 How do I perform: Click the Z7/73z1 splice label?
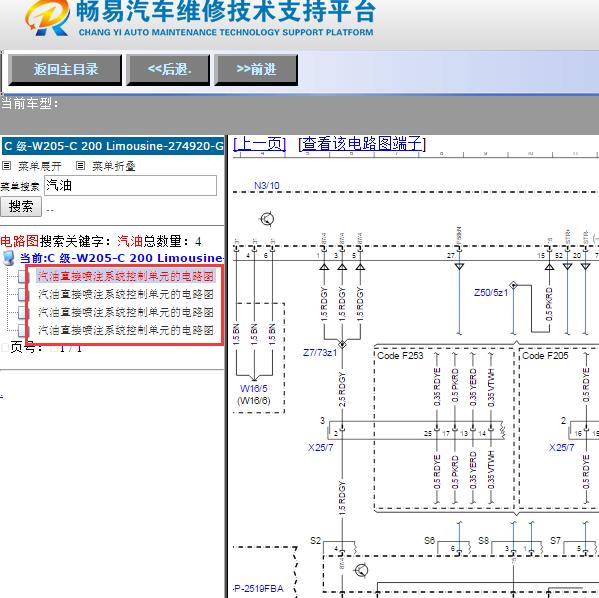pos(320,352)
